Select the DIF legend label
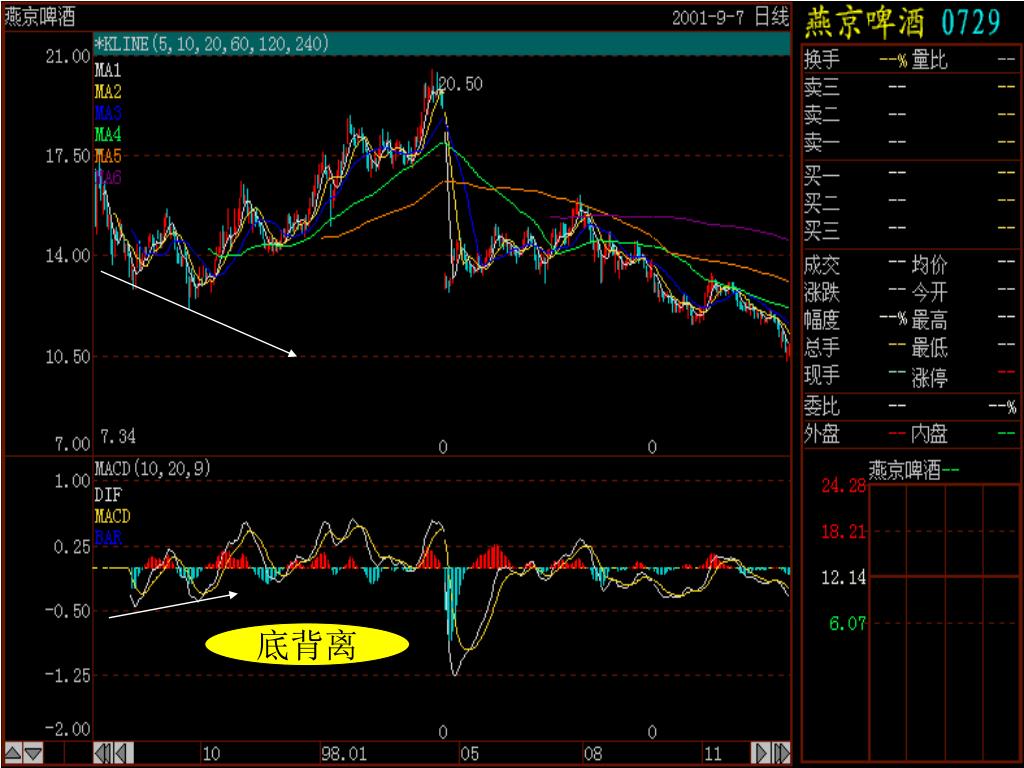This screenshot has width=1024, height=768. pyautogui.click(x=108, y=494)
